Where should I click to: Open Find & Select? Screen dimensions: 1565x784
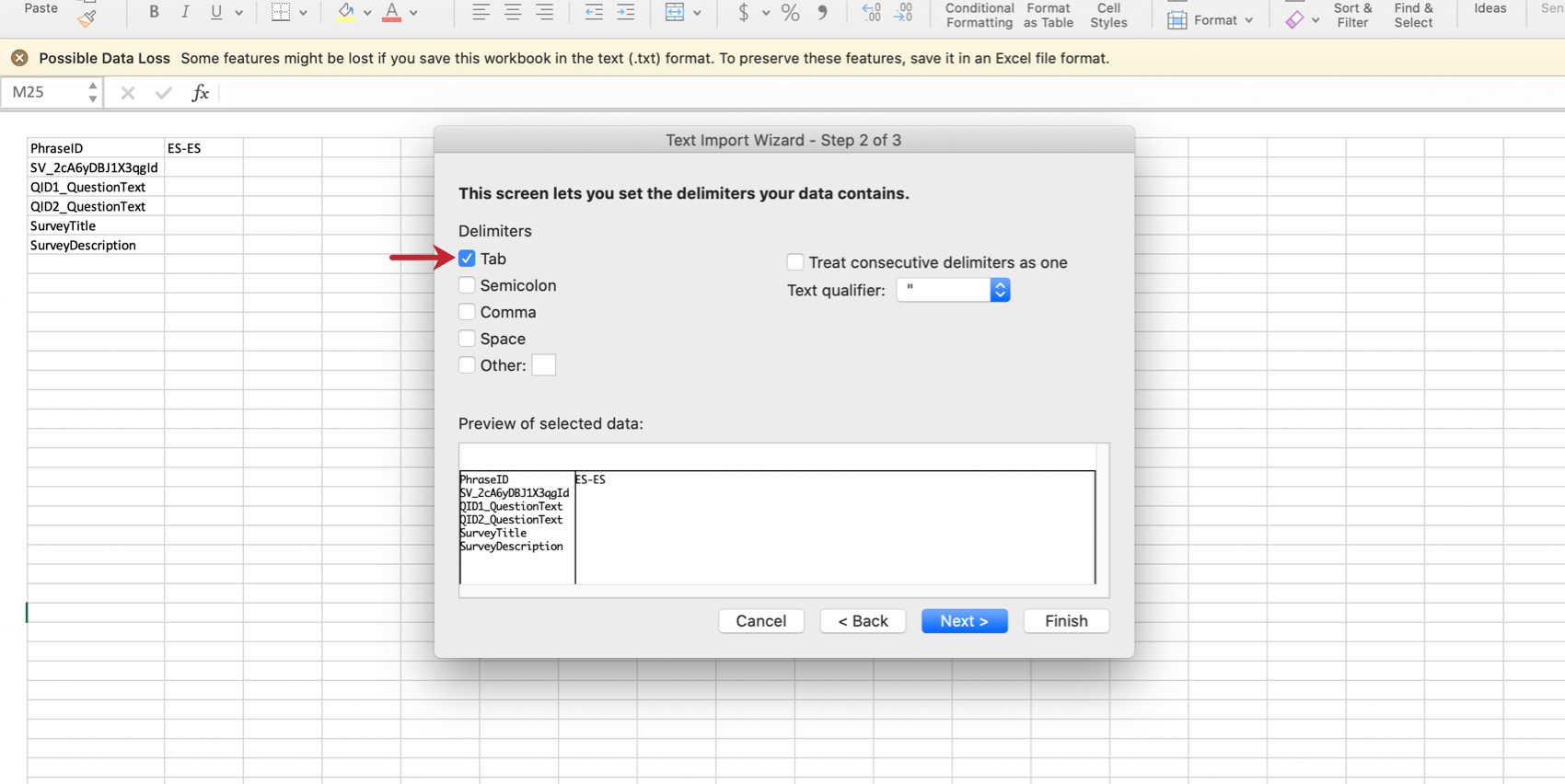point(1413,15)
